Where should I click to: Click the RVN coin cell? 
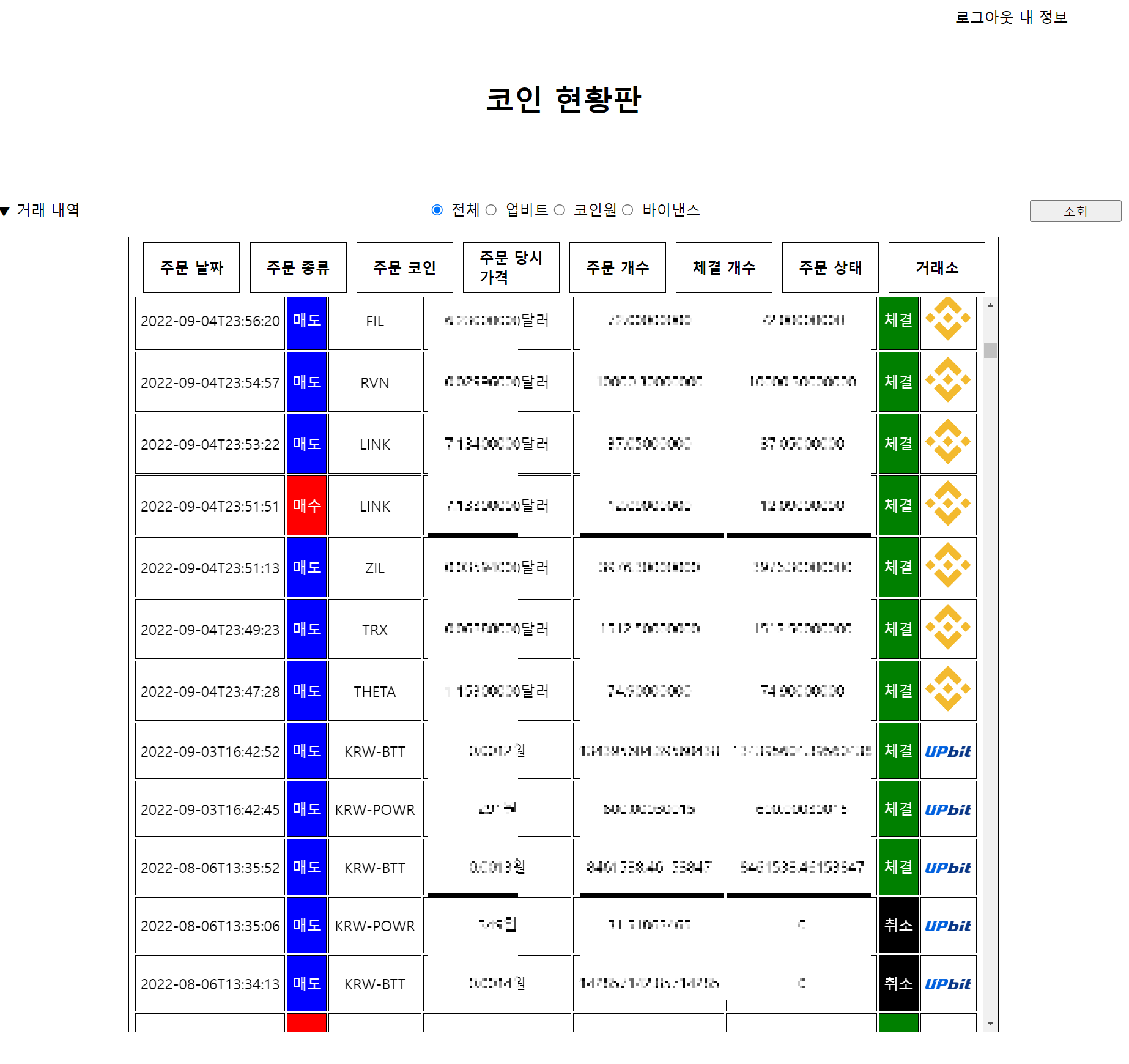tap(375, 383)
